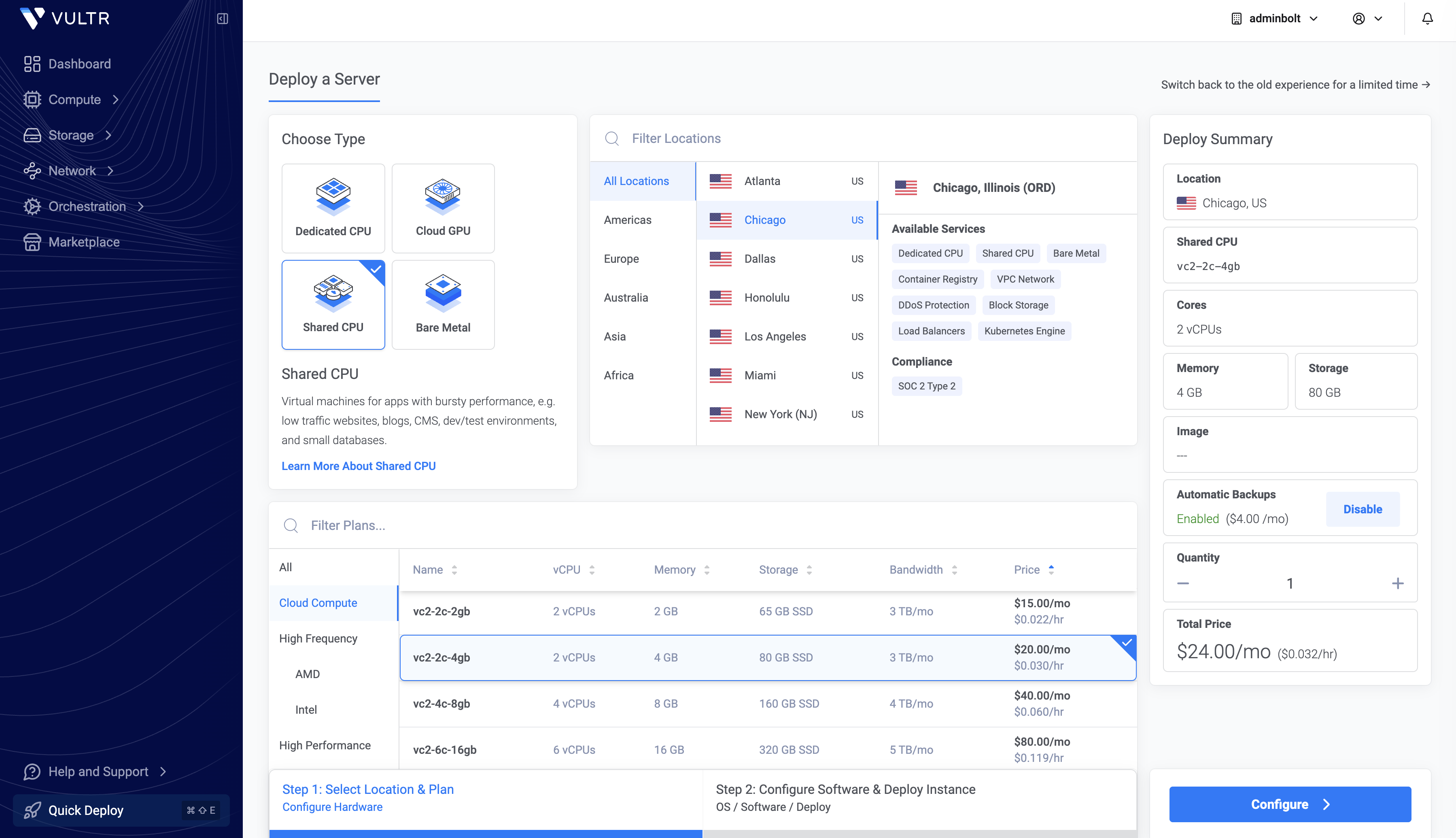This screenshot has width=1456, height=838.
Task: Select the vc2-4c-8gb plan row
Action: [768, 704]
